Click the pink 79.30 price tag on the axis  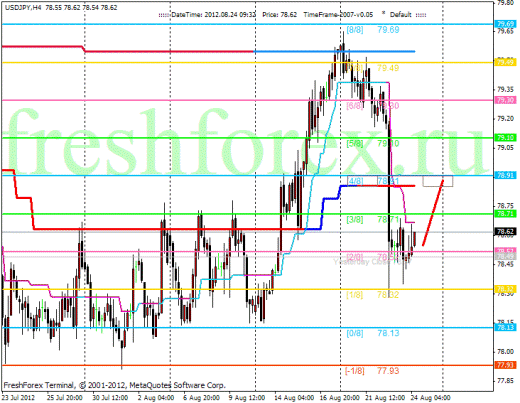pos(505,100)
